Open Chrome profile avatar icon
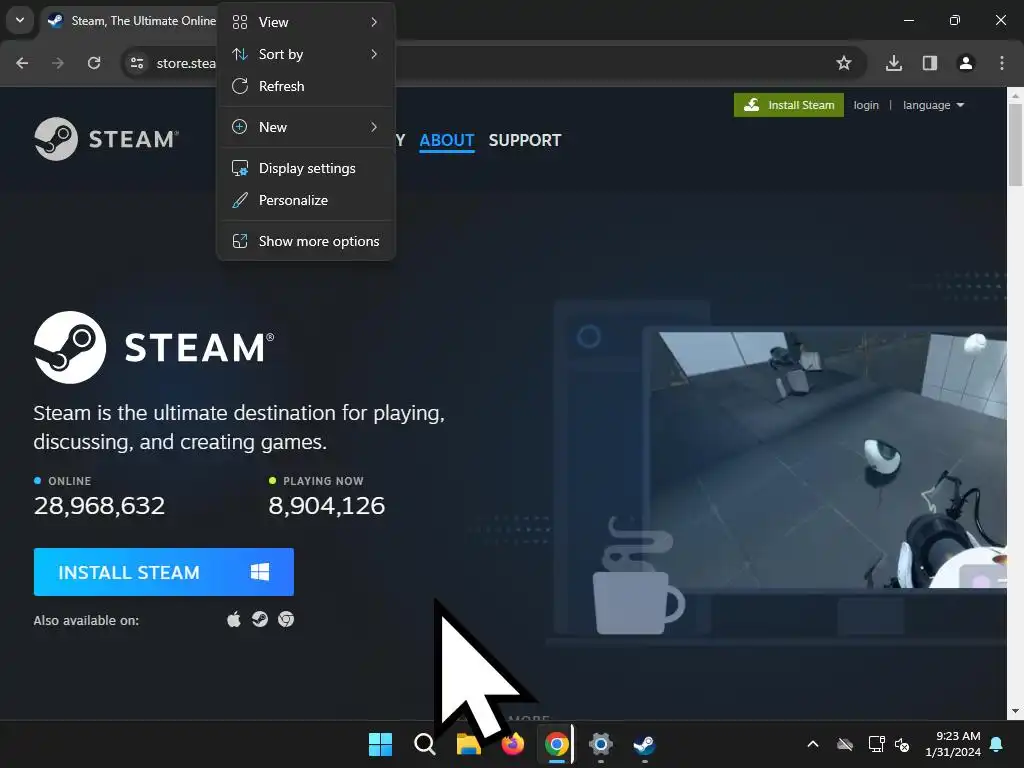The image size is (1024, 768). (x=966, y=63)
